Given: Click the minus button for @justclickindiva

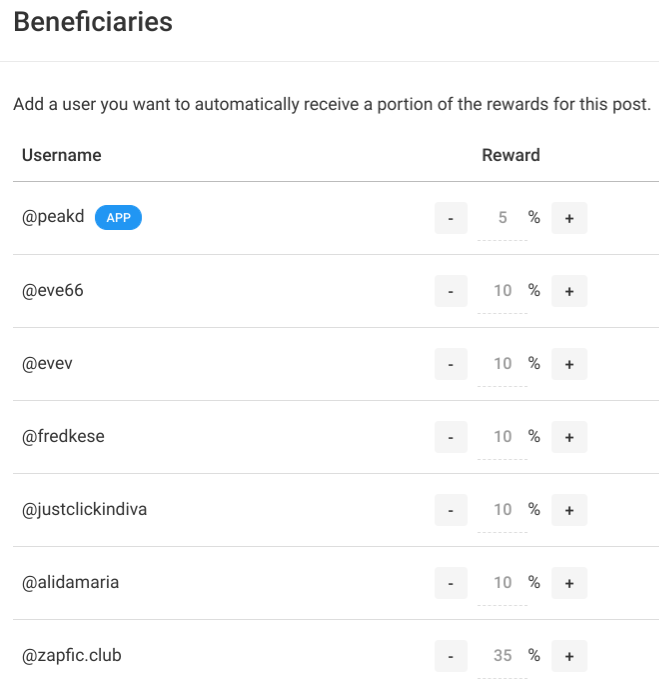Looking at the screenshot, I should [x=451, y=510].
